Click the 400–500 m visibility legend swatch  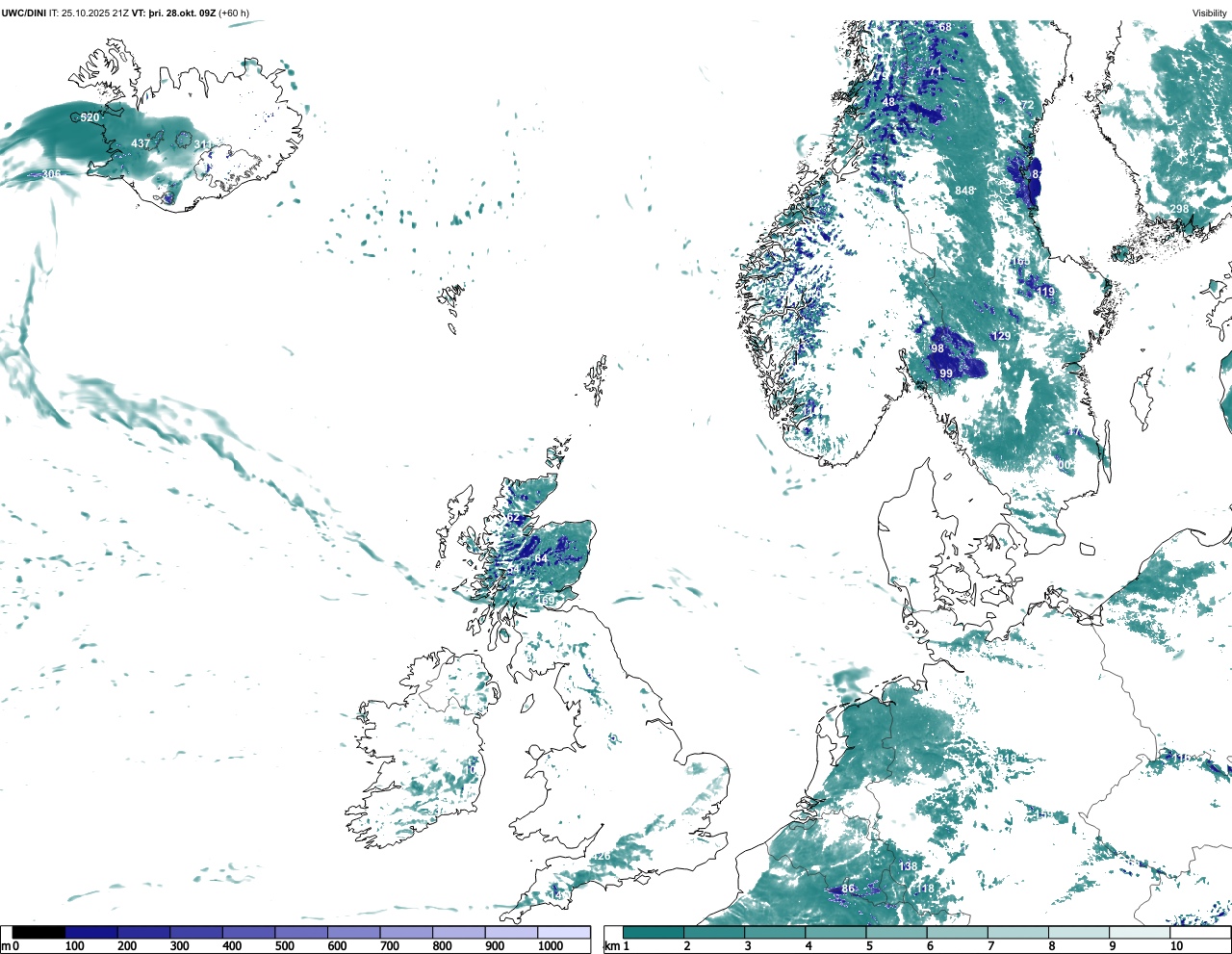(x=249, y=932)
